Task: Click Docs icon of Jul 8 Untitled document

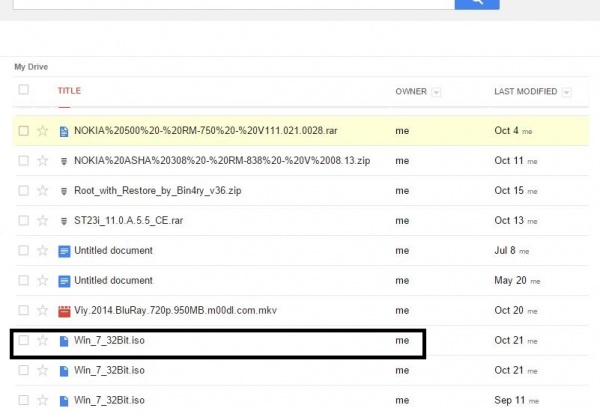Action: (64, 251)
